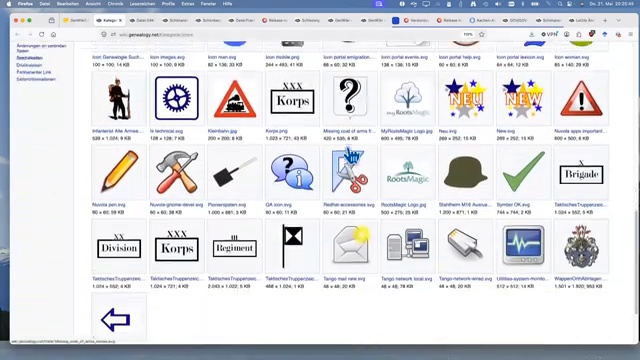
Task: Open the hammer and screwdriver devel image
Action: coord(177,172)
